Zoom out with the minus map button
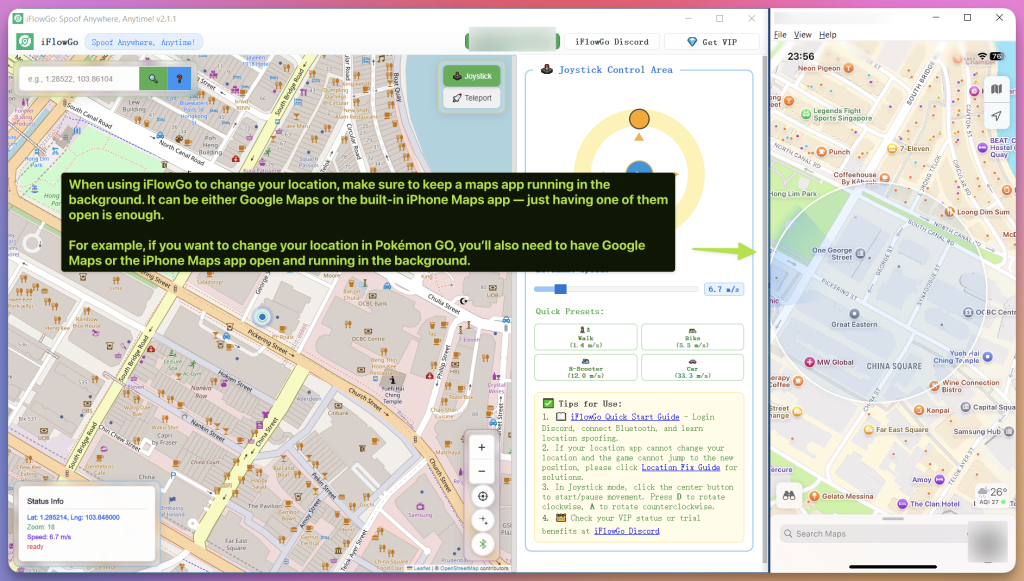Image resolution: width=1024 pixels, height=581 pixels. (482, 471)
